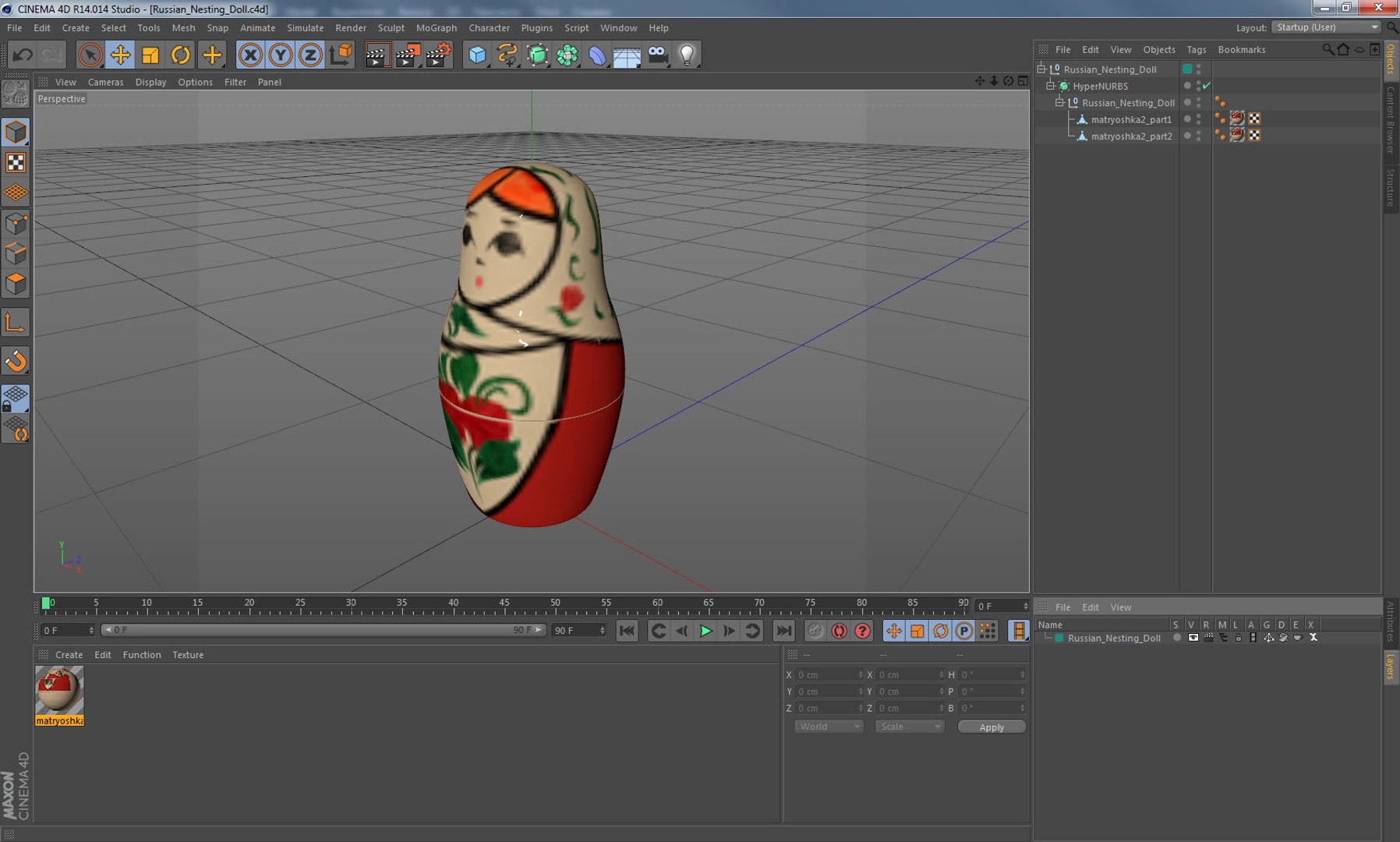Collapse the HyperNURBS object

point(1050,86)
